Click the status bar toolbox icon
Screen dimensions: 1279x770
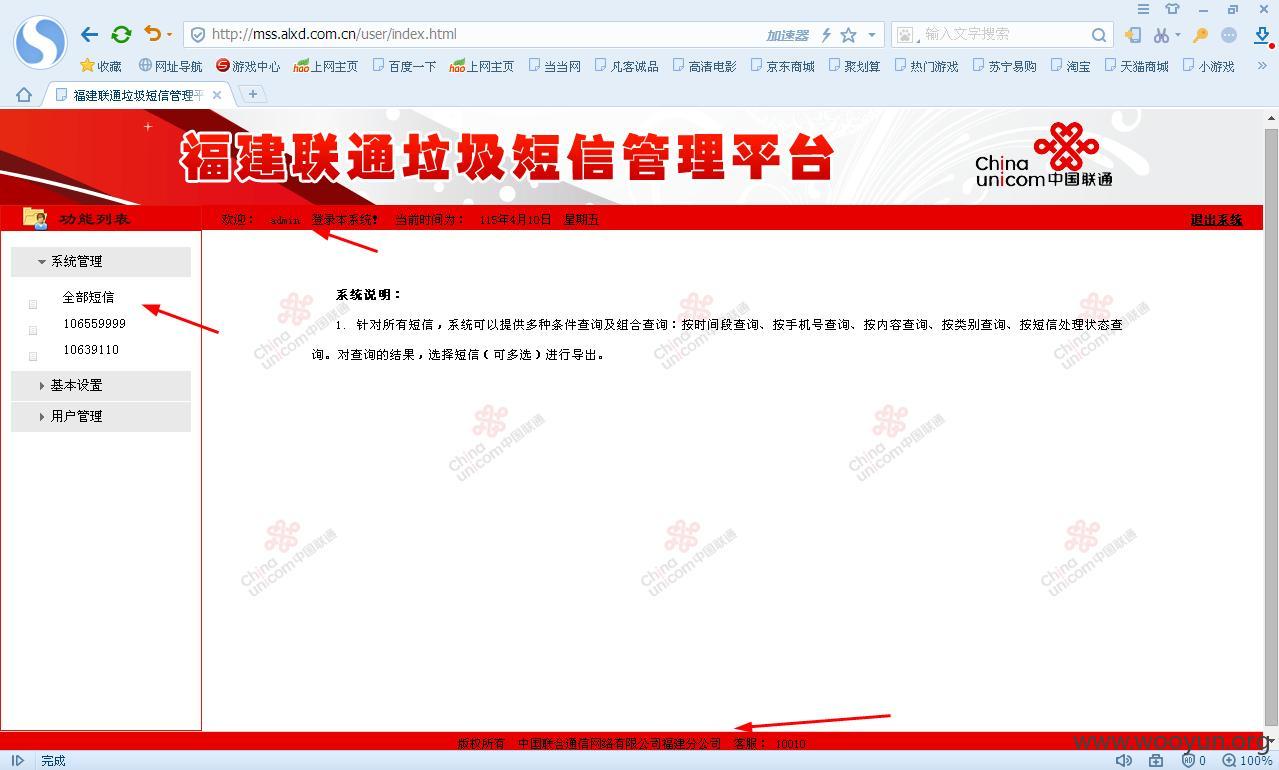[x=1156, y=761]
